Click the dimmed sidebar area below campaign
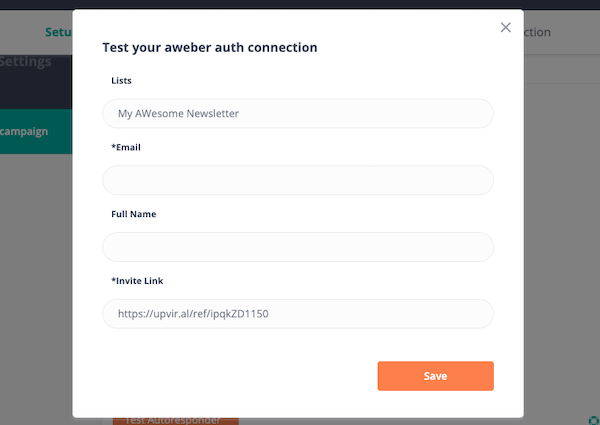Viewport: 600px width, 425px height. [x=36, y=280]
